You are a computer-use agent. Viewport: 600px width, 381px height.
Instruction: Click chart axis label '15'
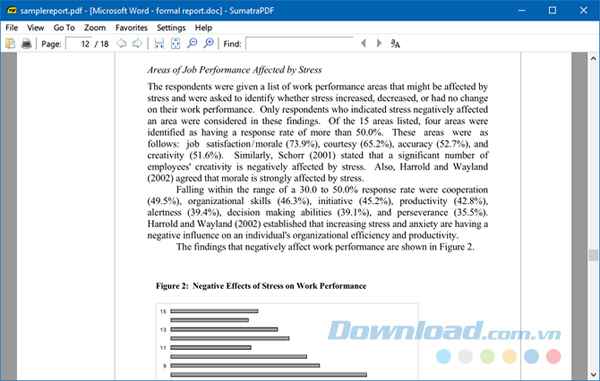click(x=163, y=311)
